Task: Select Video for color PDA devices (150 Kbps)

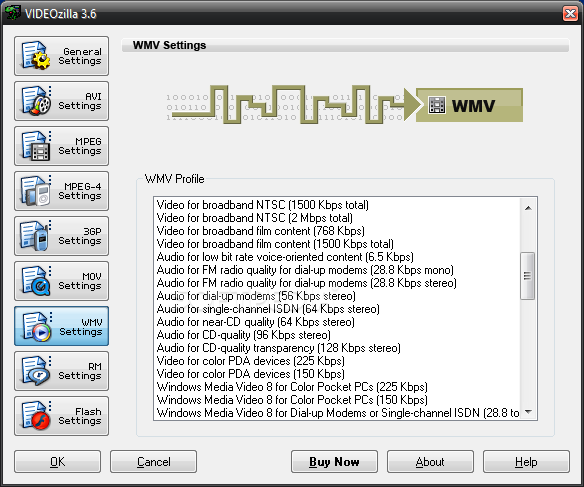Action: point(250,374)
